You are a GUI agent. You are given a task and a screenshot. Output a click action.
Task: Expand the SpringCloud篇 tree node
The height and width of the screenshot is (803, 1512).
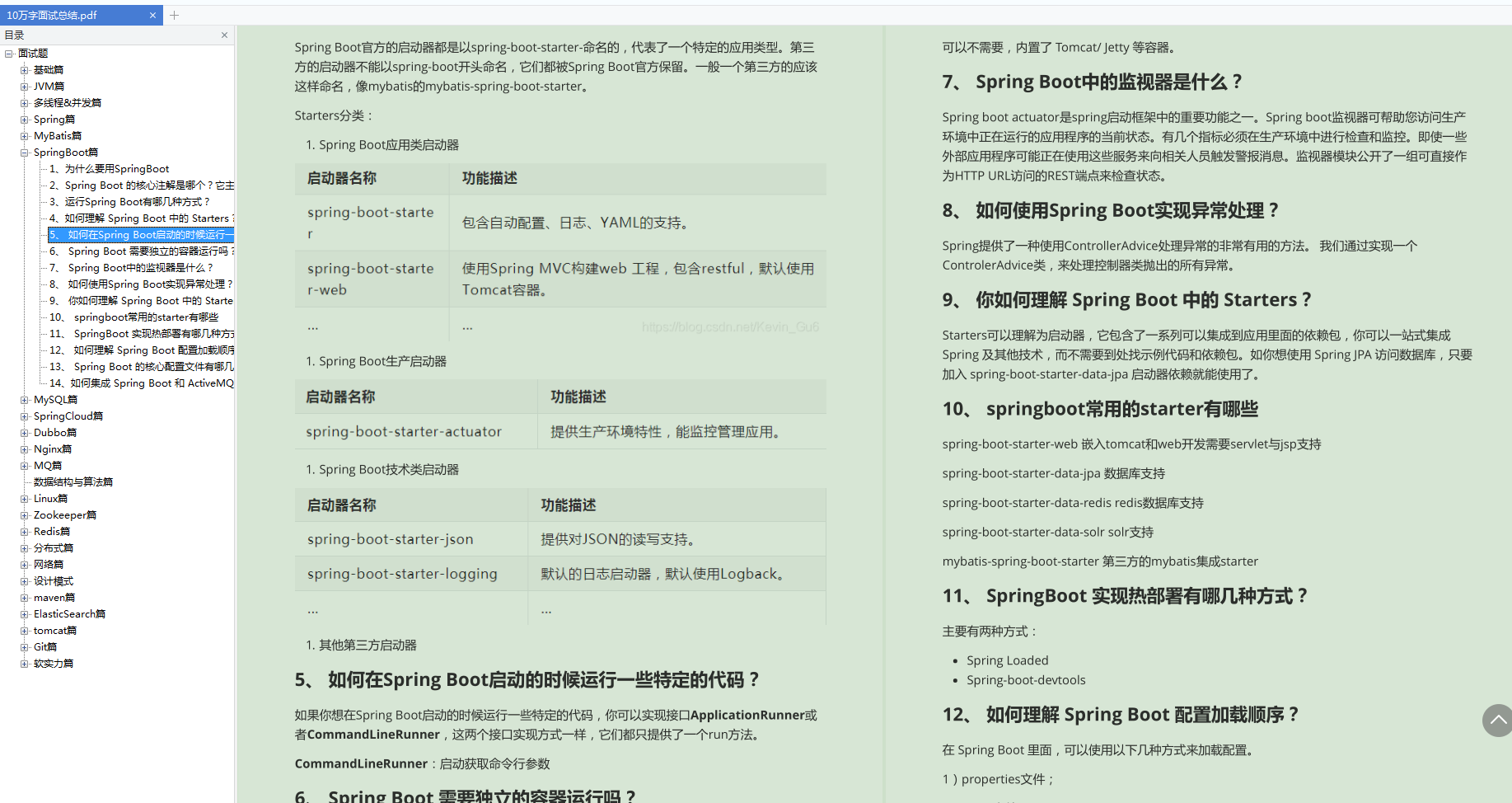(x=24, y=416)
